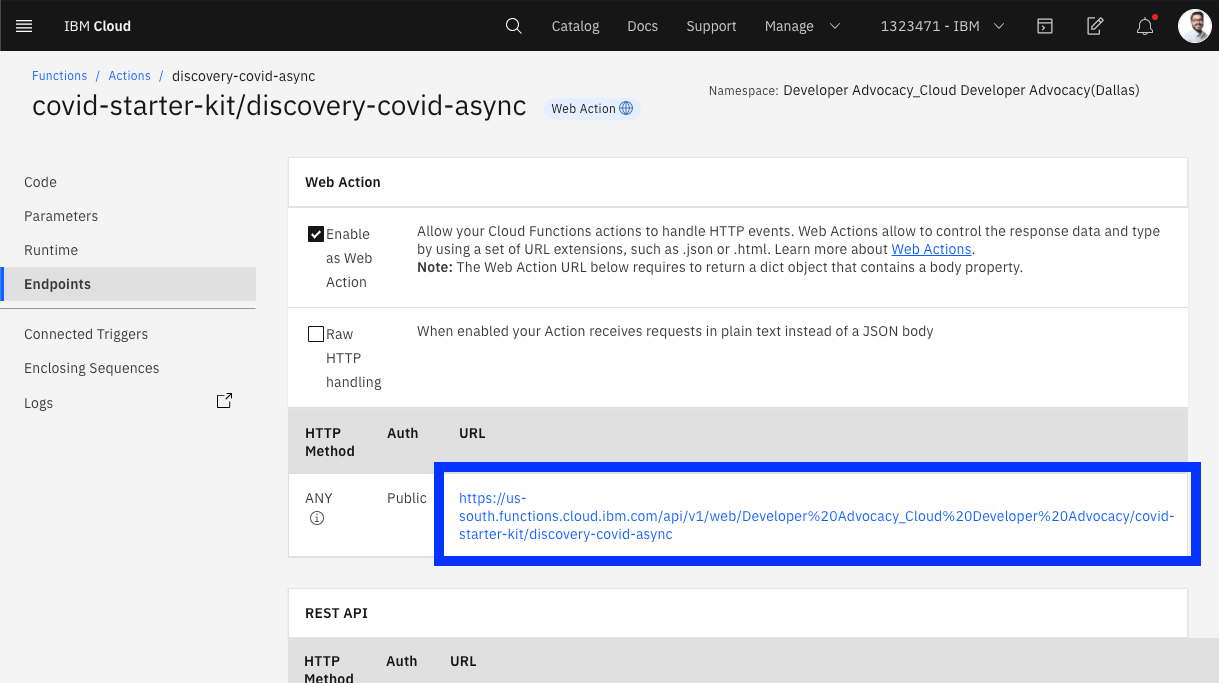Go to the Functions breadcrumb link
The image size is (1219, 683).
tap(59, 76)
